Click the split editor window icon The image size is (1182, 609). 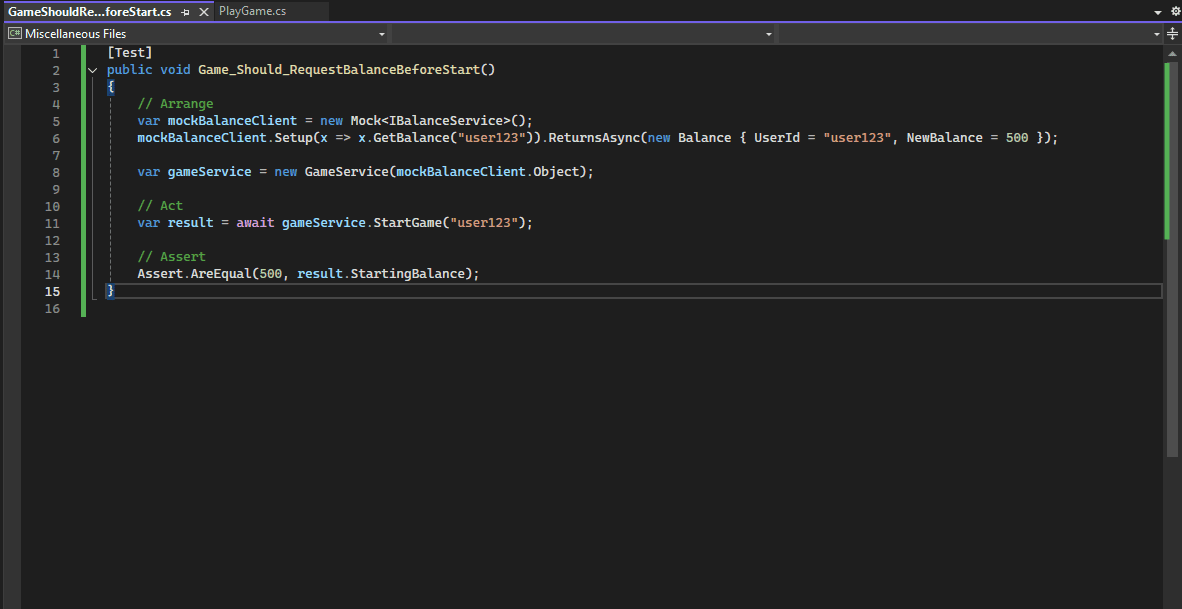pyautogui.click(x=1172, y=34)
